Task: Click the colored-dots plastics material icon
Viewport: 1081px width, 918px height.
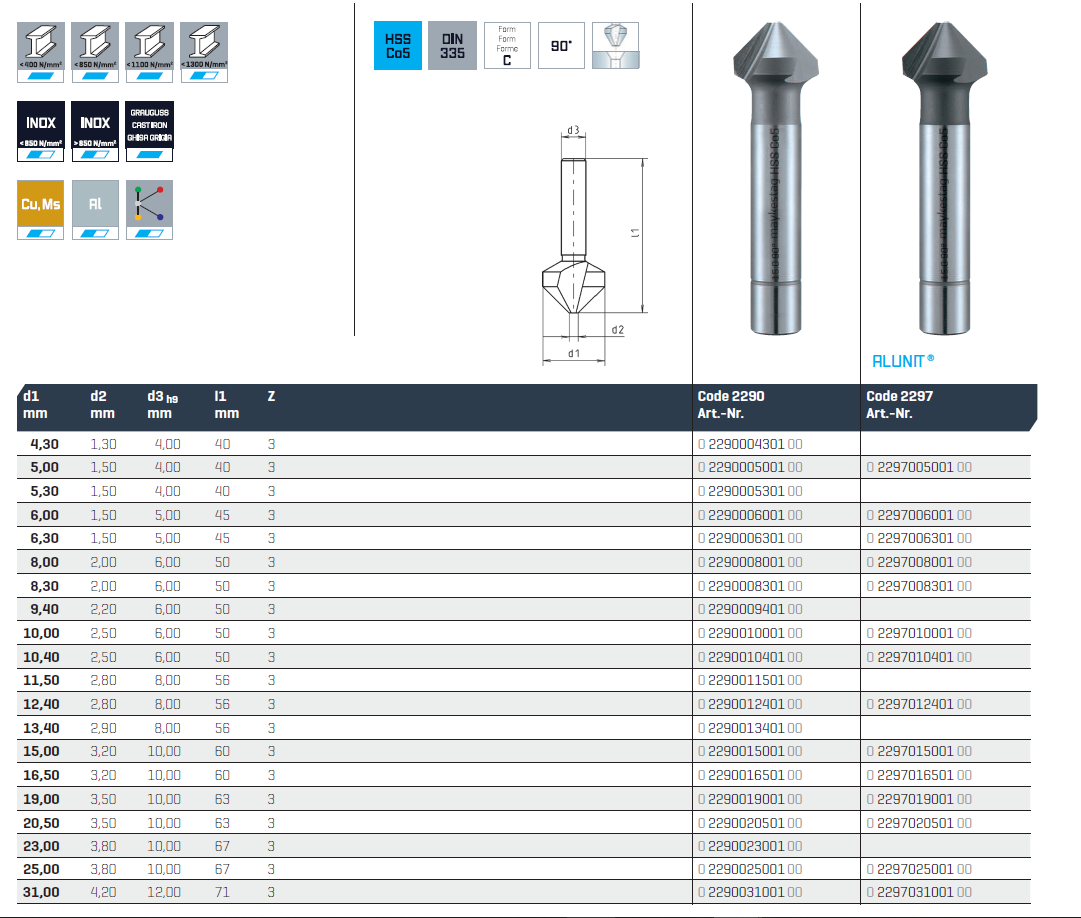Action: pyautogui.click(x=149, y=209)
